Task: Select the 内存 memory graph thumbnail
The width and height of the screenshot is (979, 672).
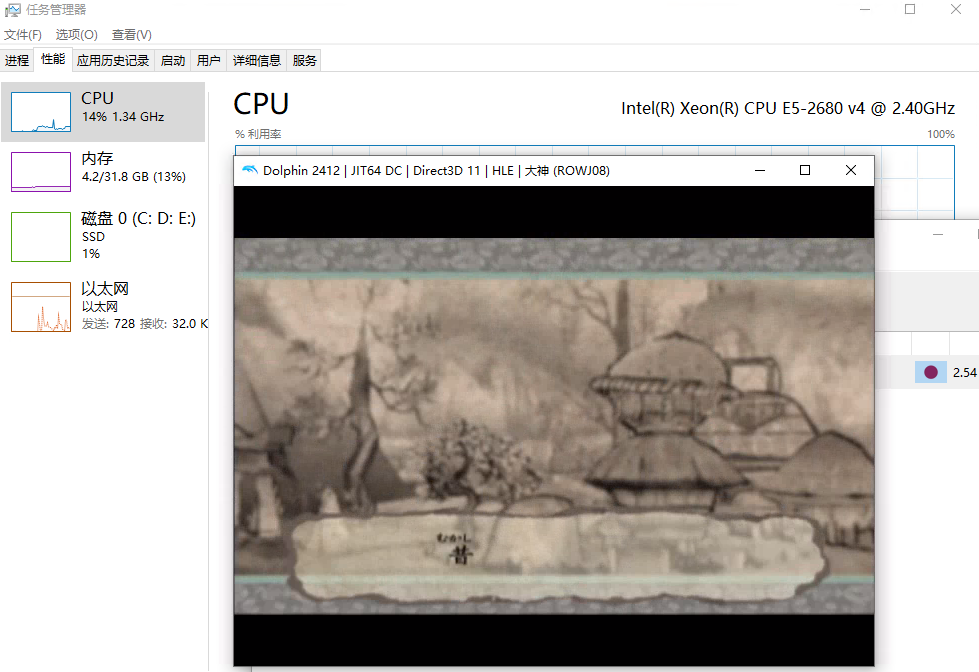Action: pyautogui.click(x=41, y=172)
